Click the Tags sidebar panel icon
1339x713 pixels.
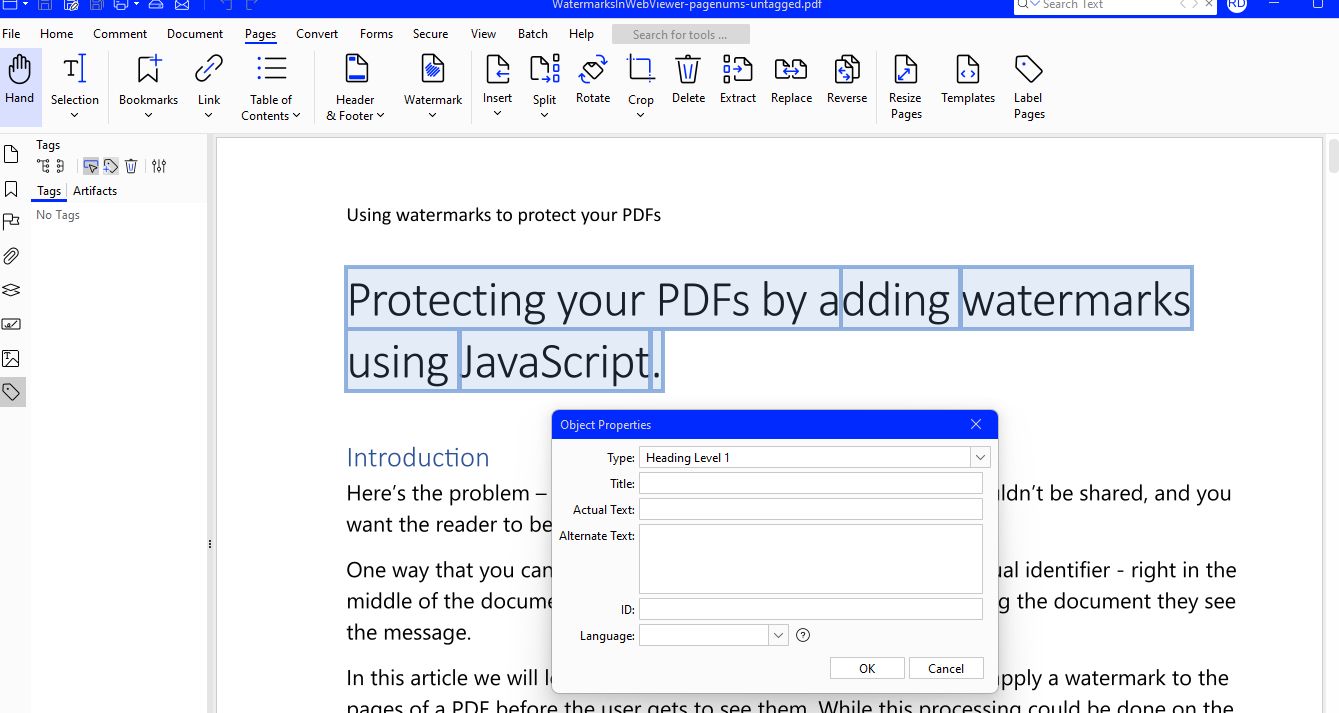coord(12,392)
